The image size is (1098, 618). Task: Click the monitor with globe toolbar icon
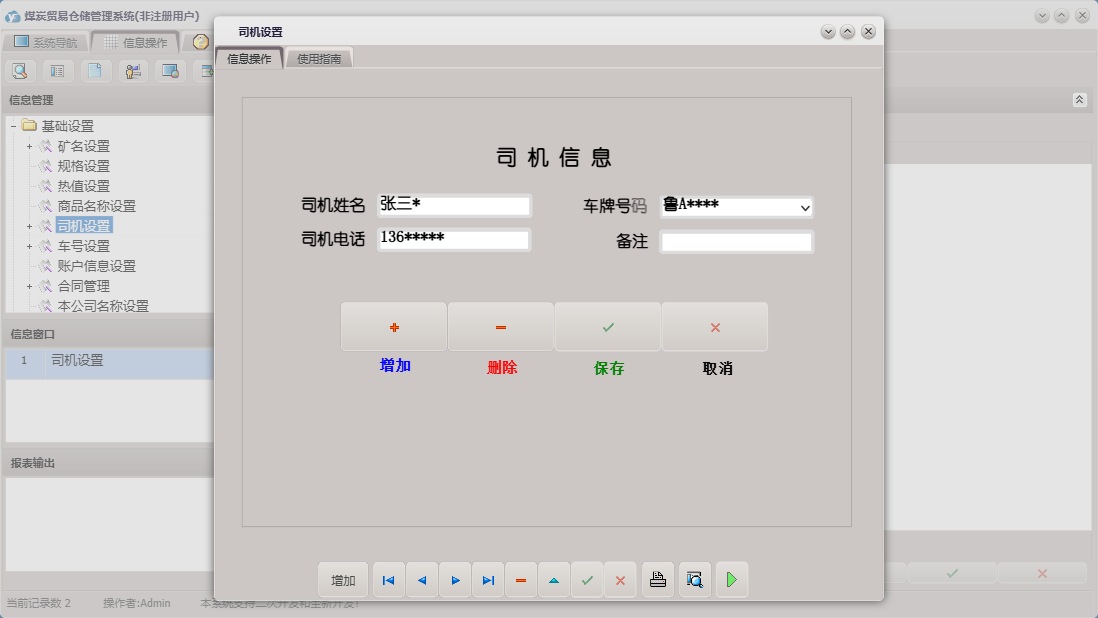tap(170, 71)
